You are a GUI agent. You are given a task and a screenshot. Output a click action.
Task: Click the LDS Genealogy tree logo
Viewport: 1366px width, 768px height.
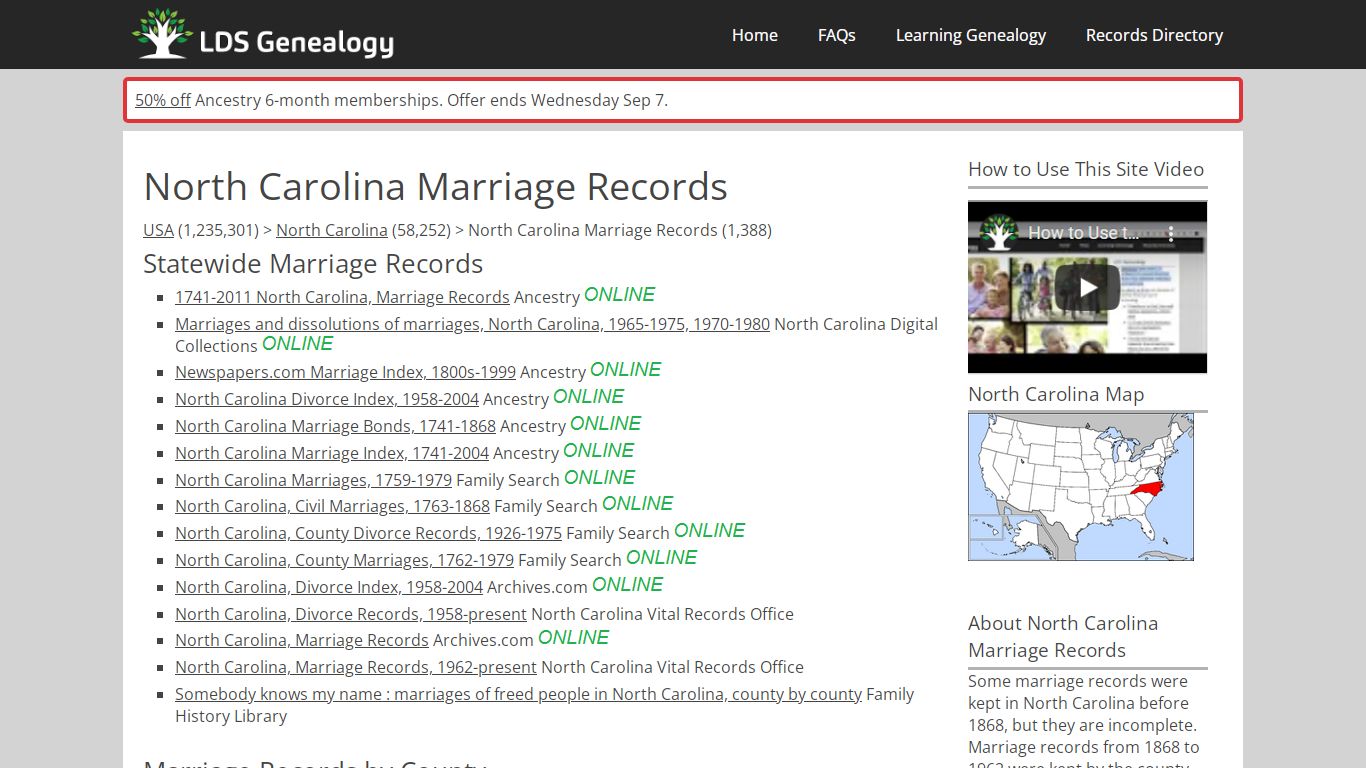[263, 34]
